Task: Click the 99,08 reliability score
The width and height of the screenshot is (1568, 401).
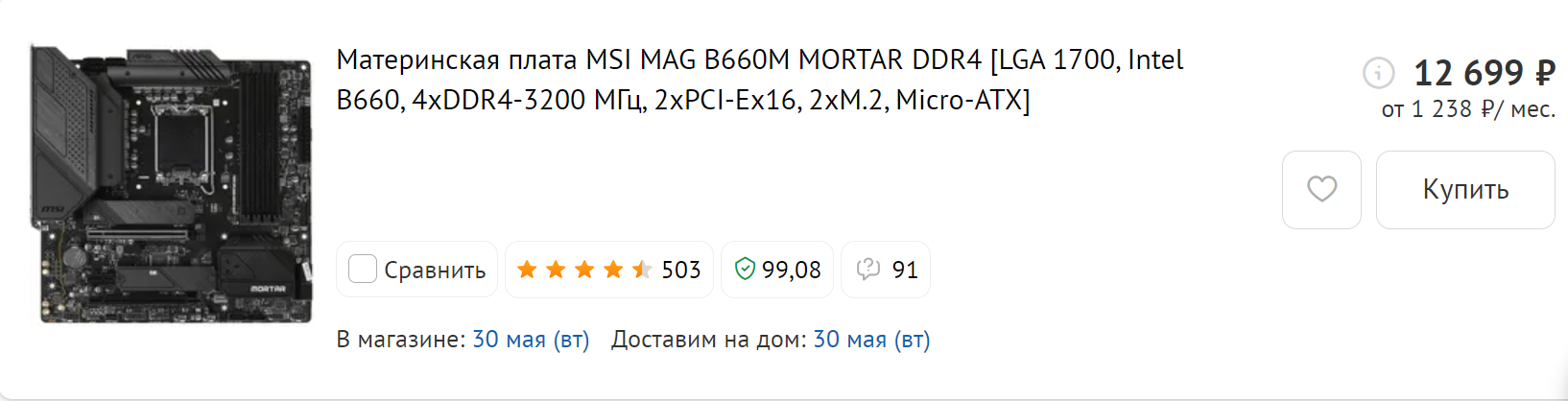Action: tap(792, 271)
